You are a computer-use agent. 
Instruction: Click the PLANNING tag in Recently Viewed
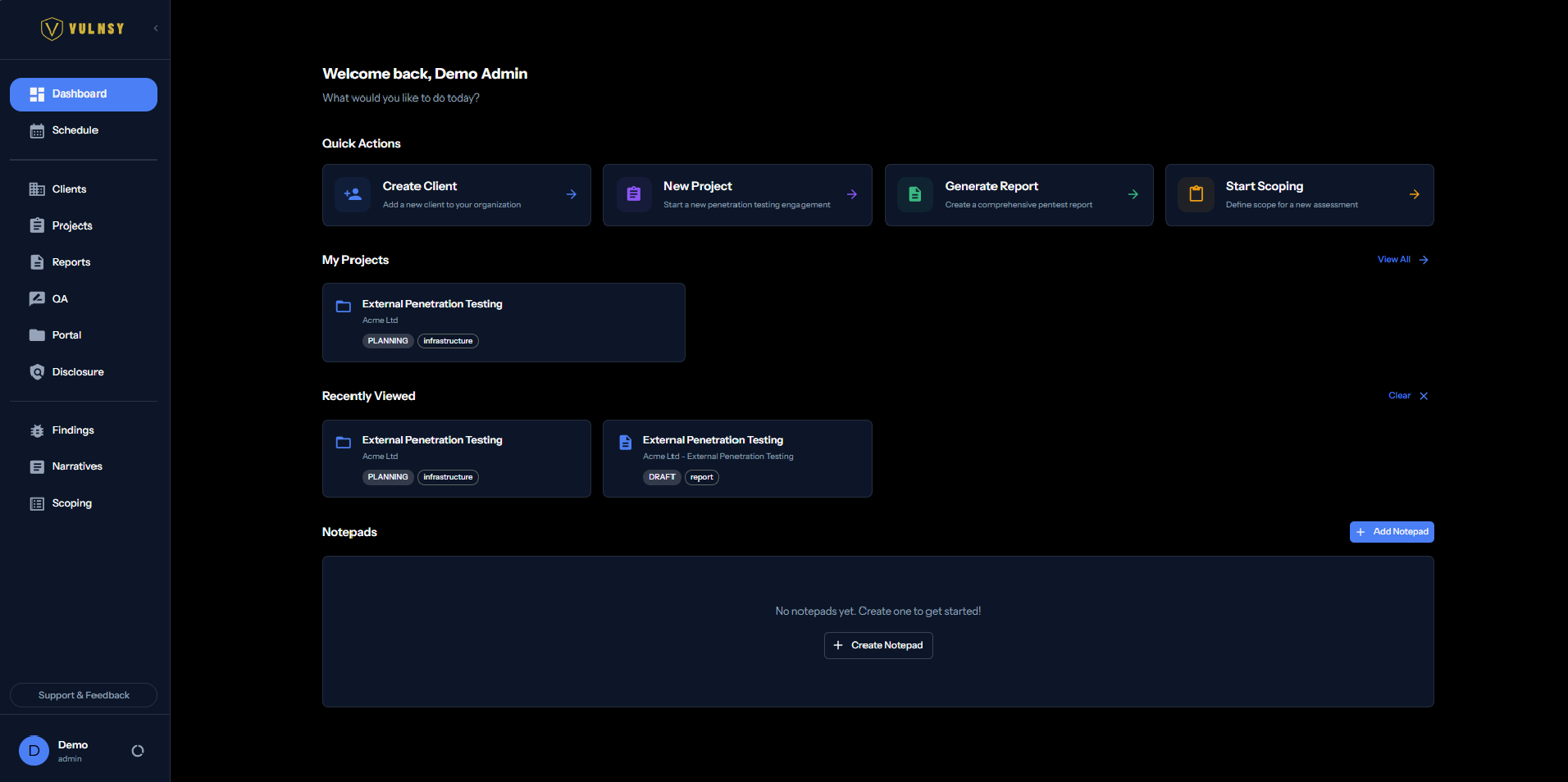(388, 477)
